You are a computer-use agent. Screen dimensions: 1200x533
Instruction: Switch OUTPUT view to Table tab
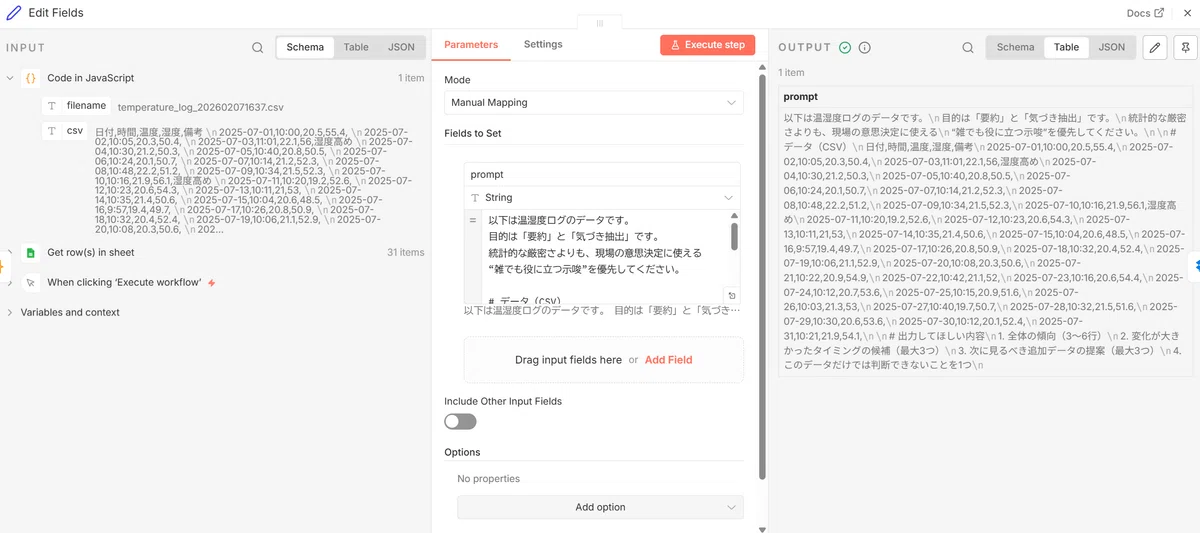pos(1067,47)
